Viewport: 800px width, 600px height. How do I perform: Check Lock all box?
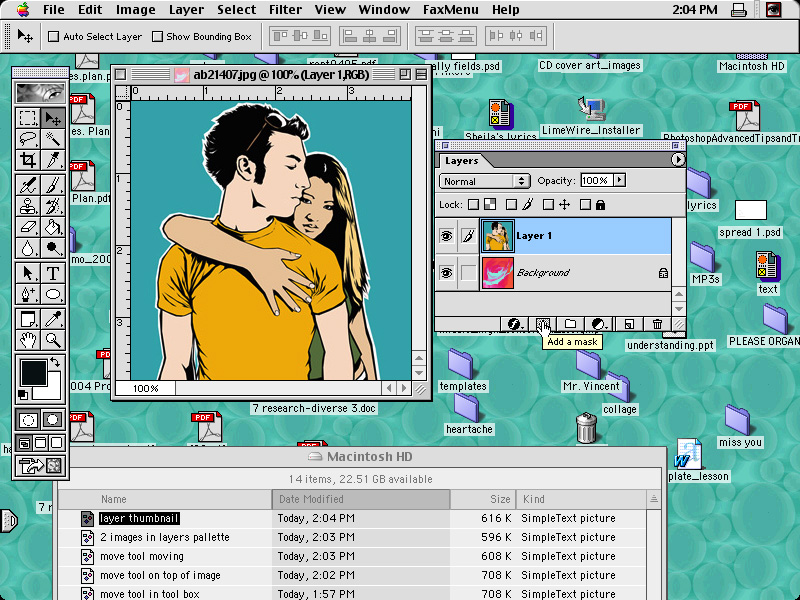click(x=585, y=205)
